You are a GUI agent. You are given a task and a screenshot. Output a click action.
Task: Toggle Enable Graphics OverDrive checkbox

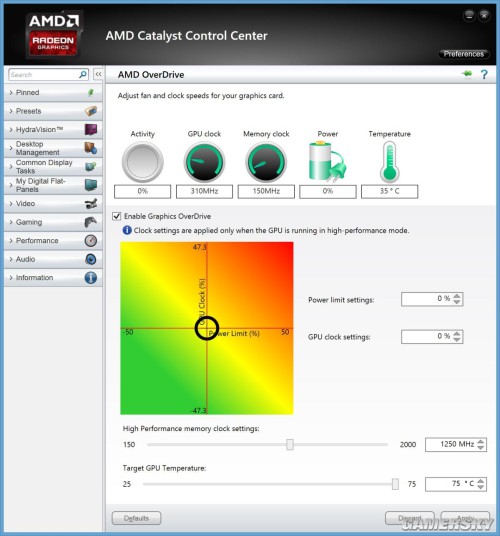coord(117,216)
